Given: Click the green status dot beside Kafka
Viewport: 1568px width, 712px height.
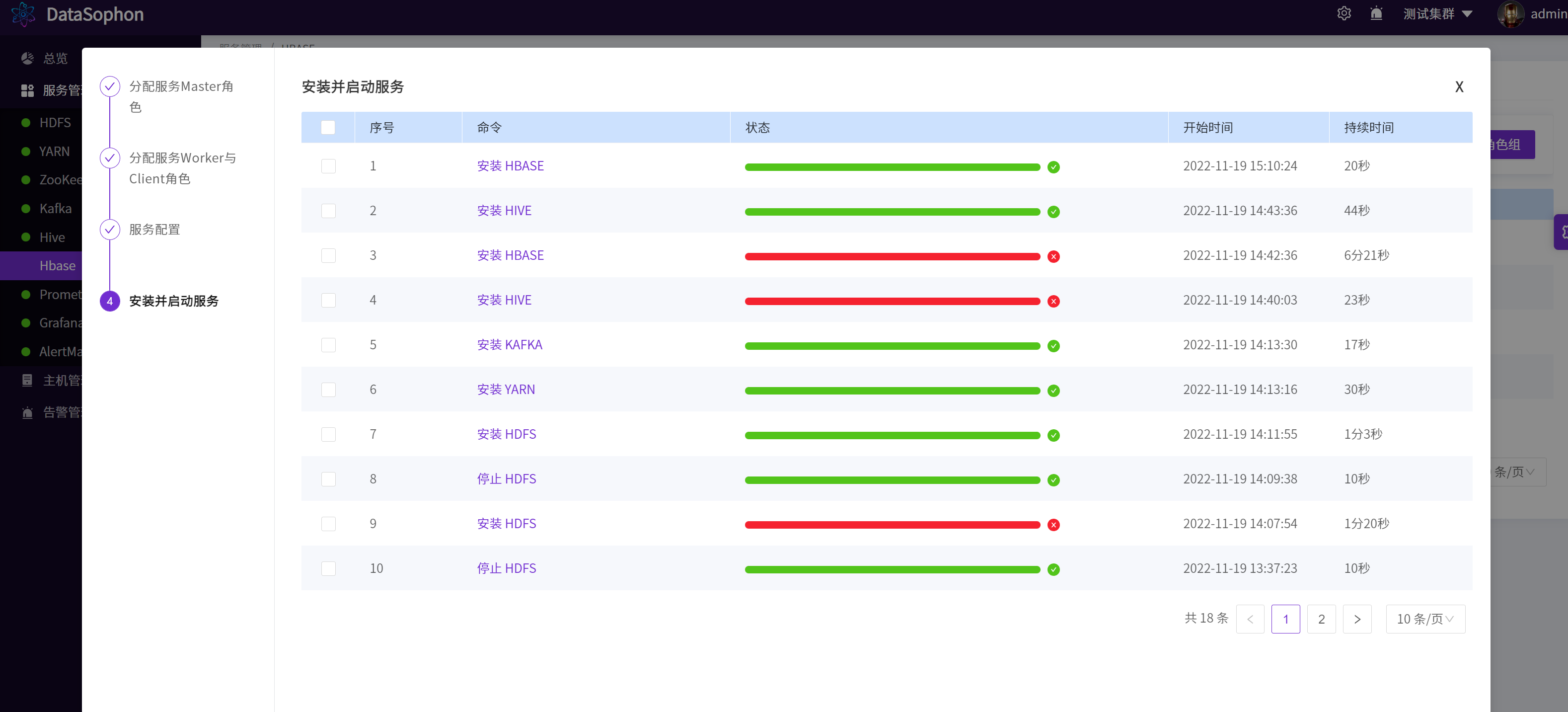Looking at the screenshot, I should [x=25, y=208].
